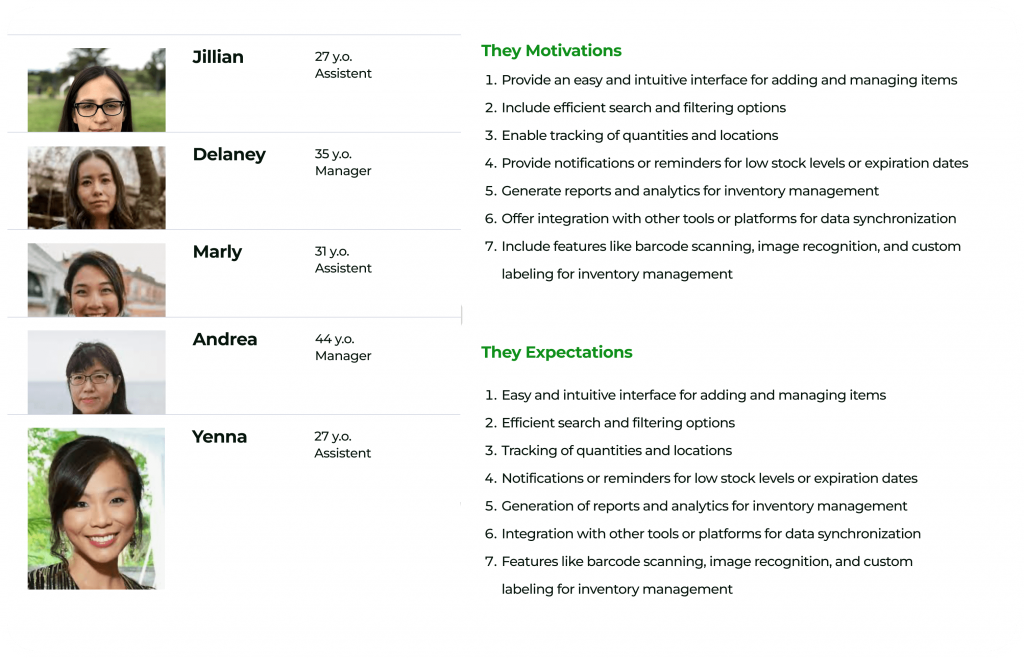Click "Efficient search and filtering options" expectation
The height and width of the screenshot is (658, 1024).
[x=618, y=423]
